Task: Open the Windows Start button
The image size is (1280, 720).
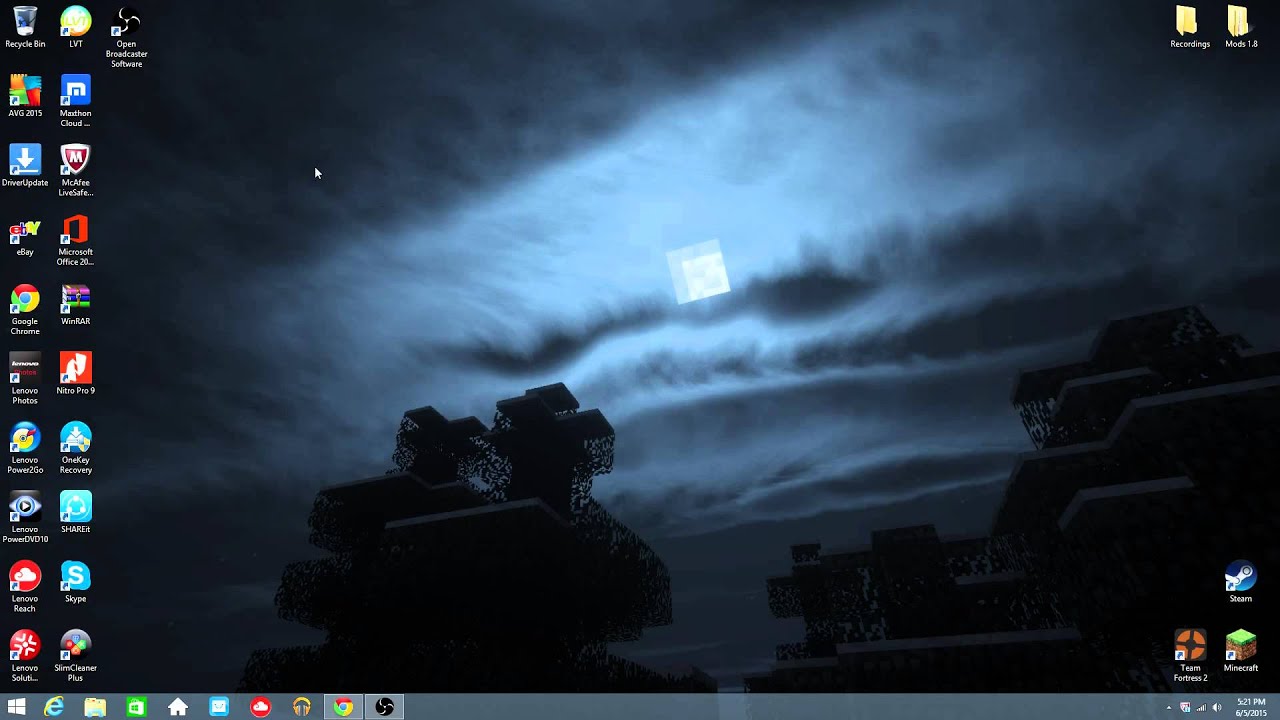Action: point(17,707)
